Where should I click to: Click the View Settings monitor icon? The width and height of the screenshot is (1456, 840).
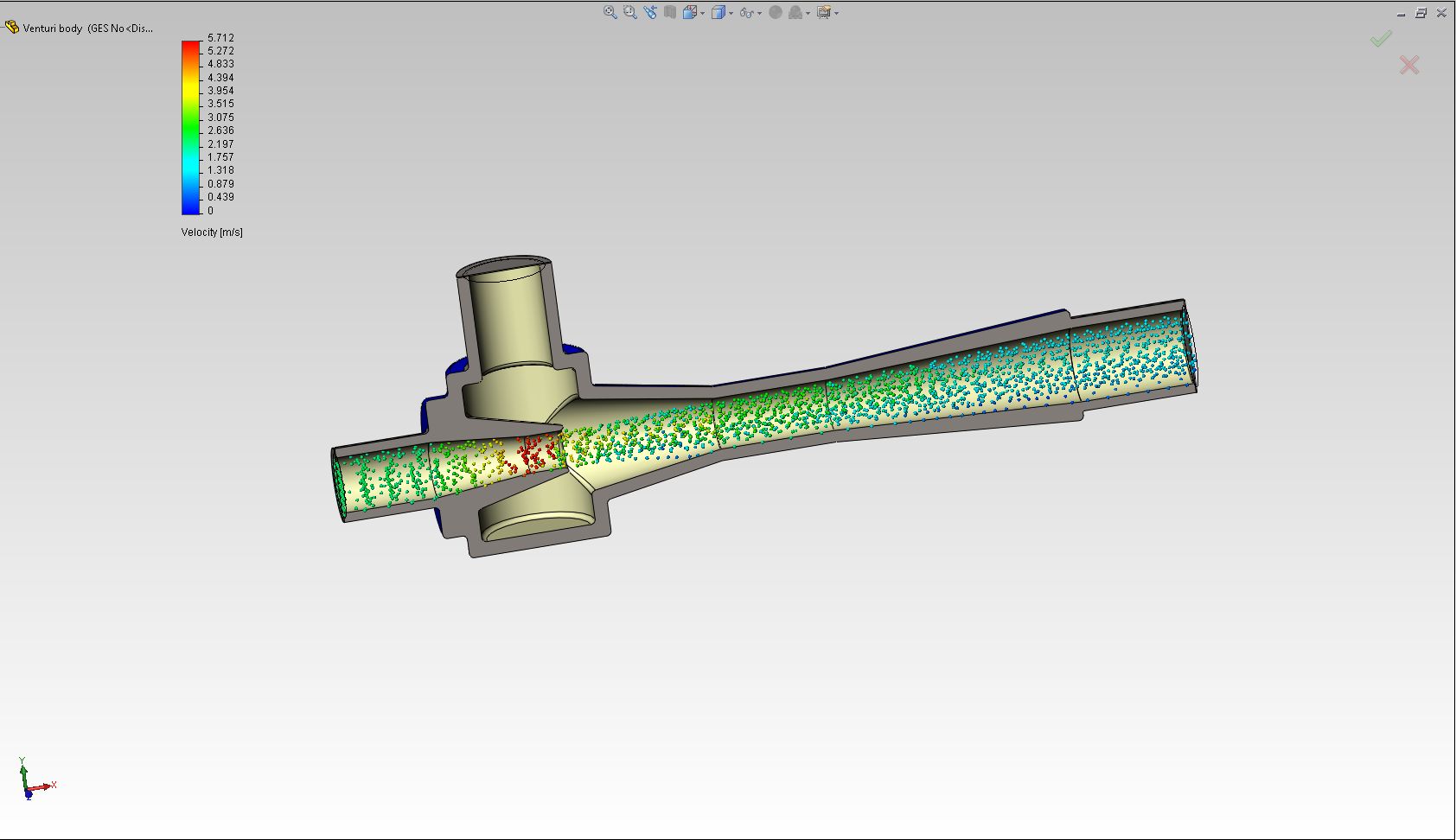[824, 12]
